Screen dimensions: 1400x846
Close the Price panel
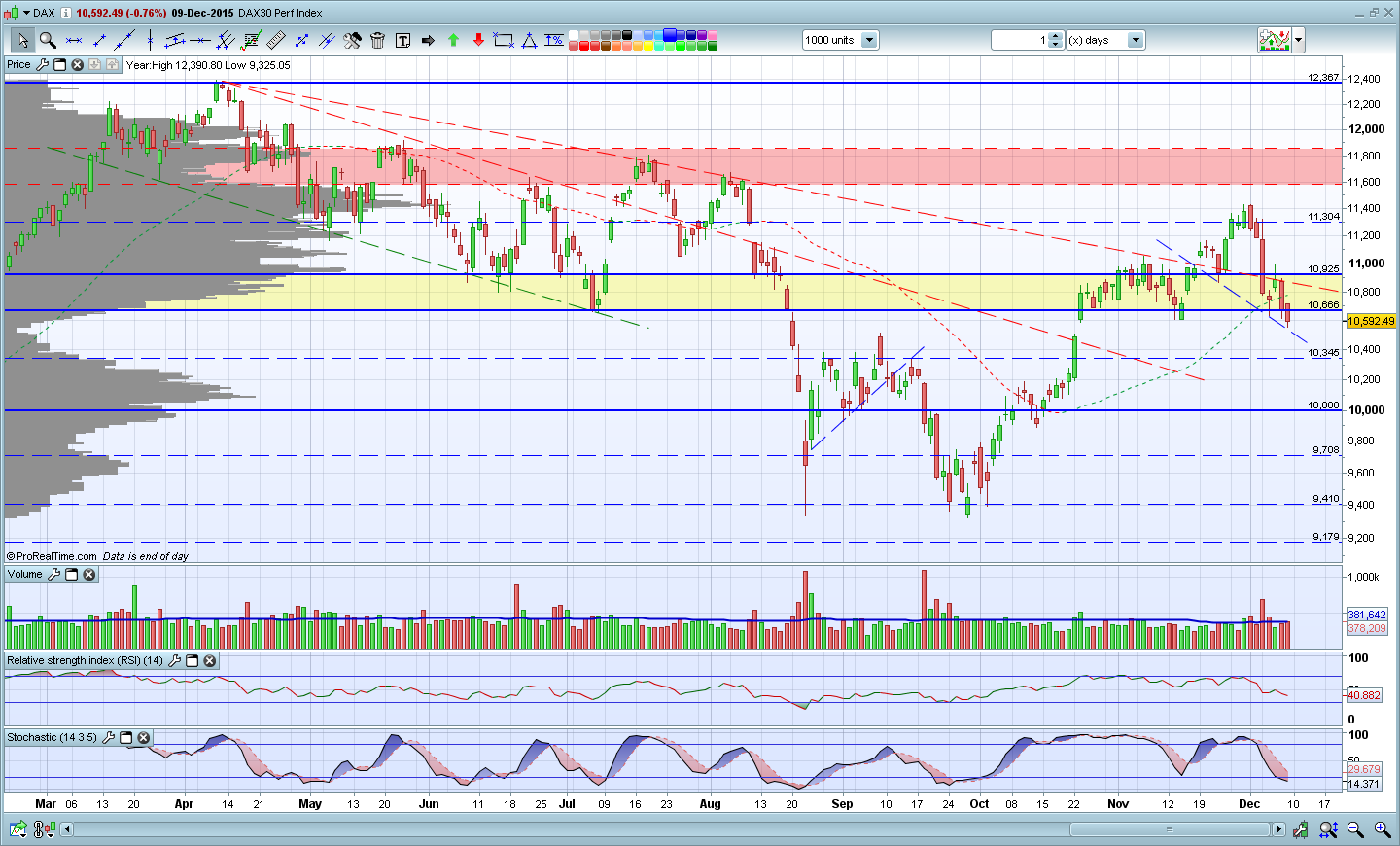[78, 65]
